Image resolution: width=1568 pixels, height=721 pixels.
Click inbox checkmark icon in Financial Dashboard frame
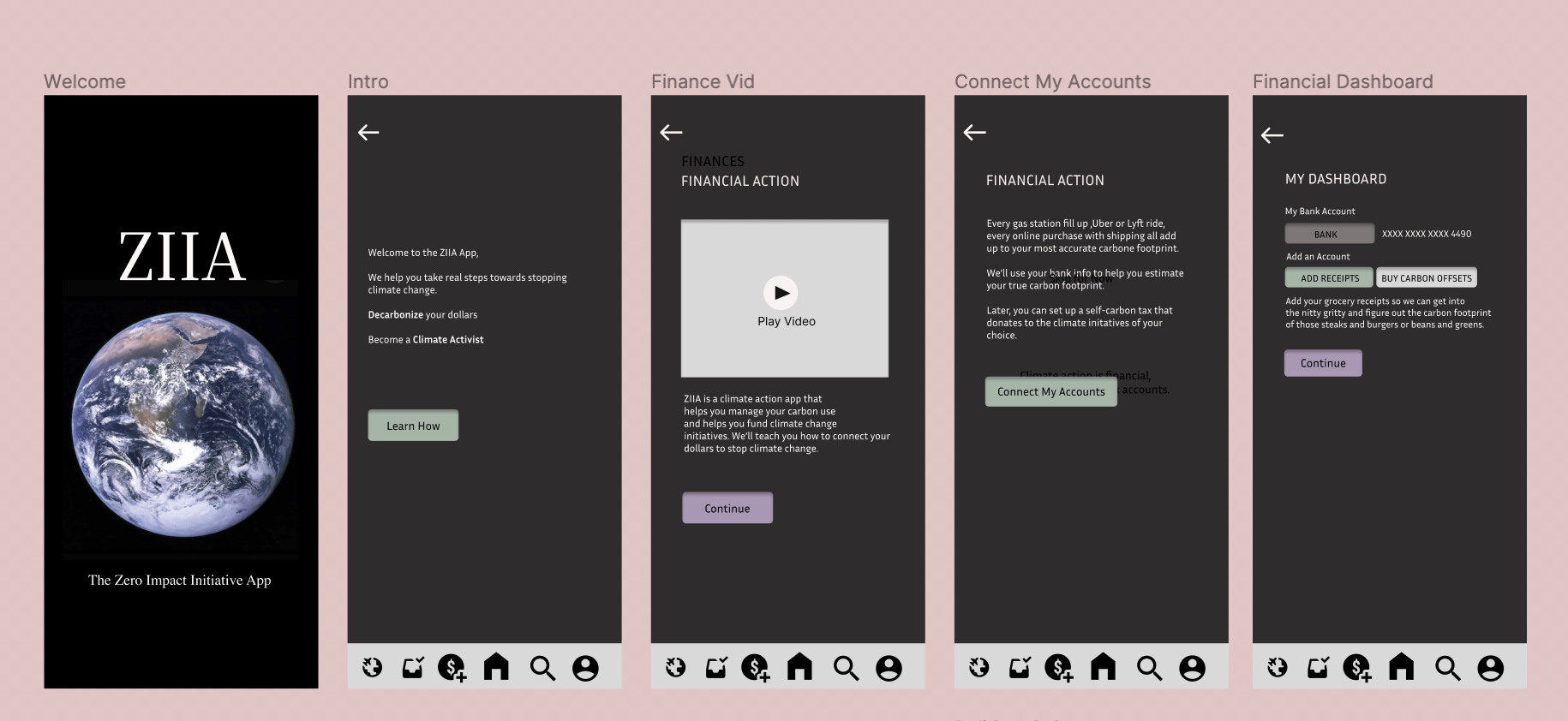coord(1318,667)
